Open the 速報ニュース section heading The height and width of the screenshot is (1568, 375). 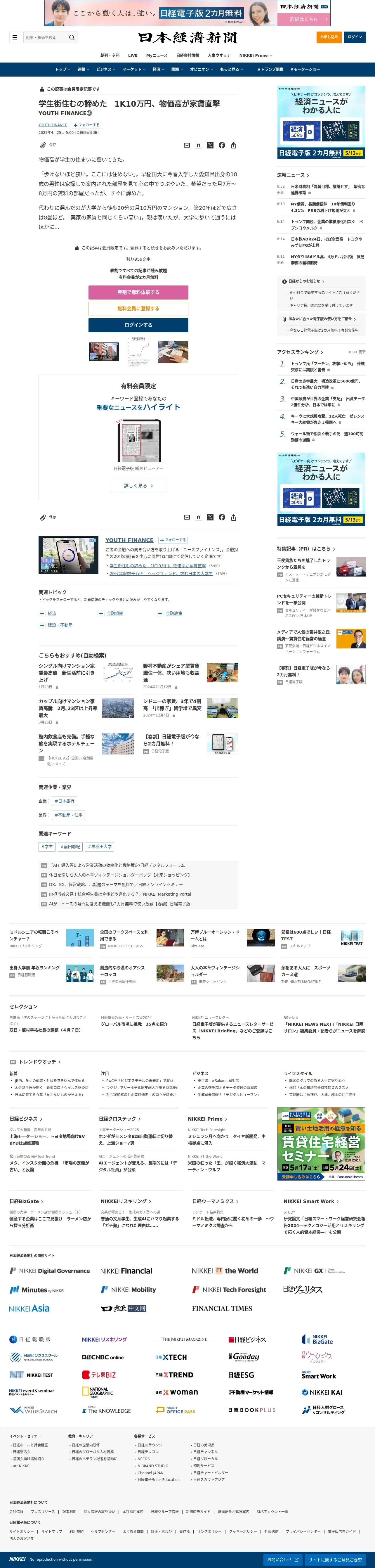pyautogui.click(x=293, y=175)
